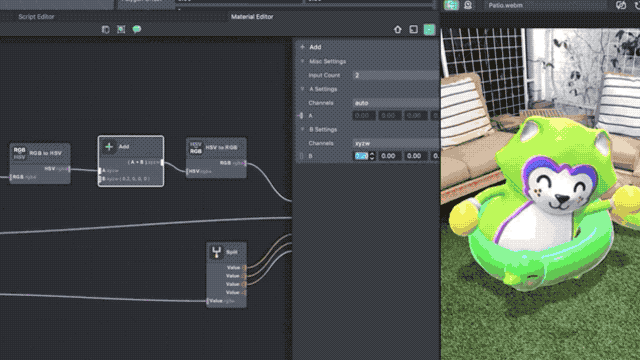Click the A second value field
Screen dimensions: 640x360
[x=390, y=116]
